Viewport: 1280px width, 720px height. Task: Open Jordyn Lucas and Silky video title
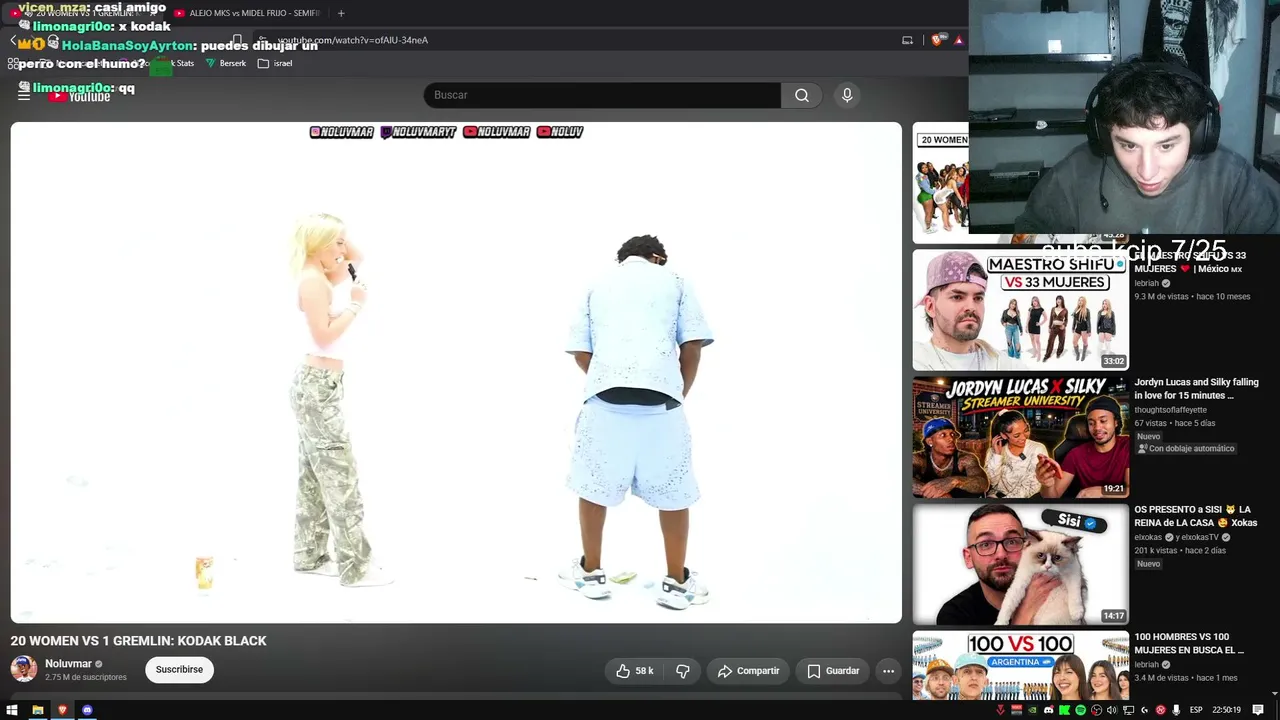click(1196, 389)
